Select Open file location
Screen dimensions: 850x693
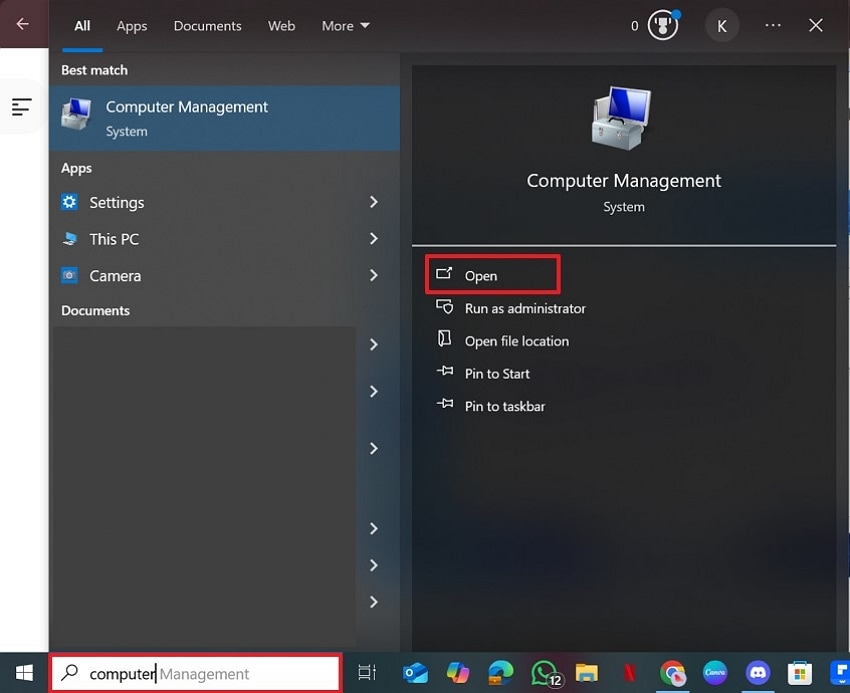[x=517, y=341]
